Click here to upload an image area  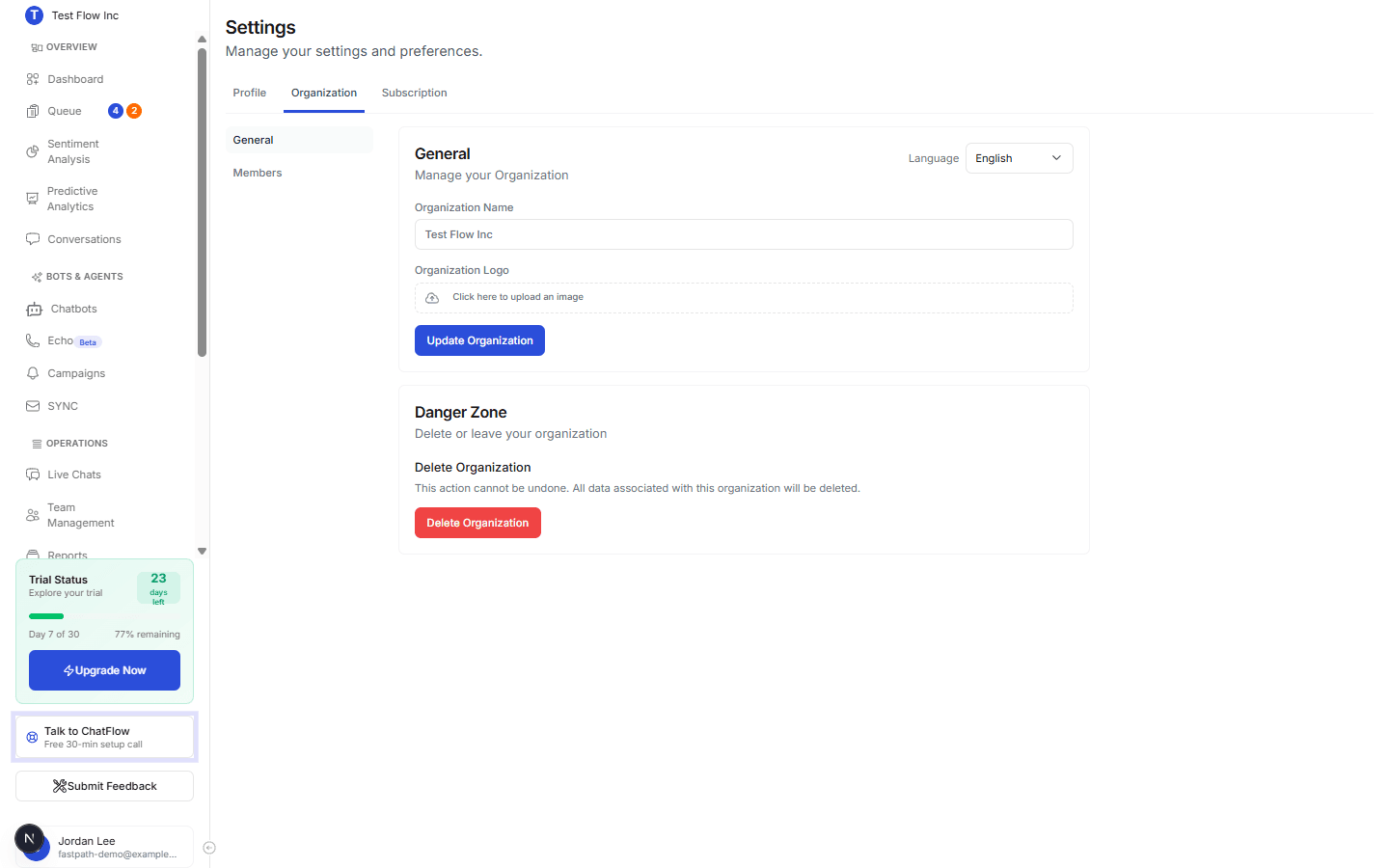744,298
